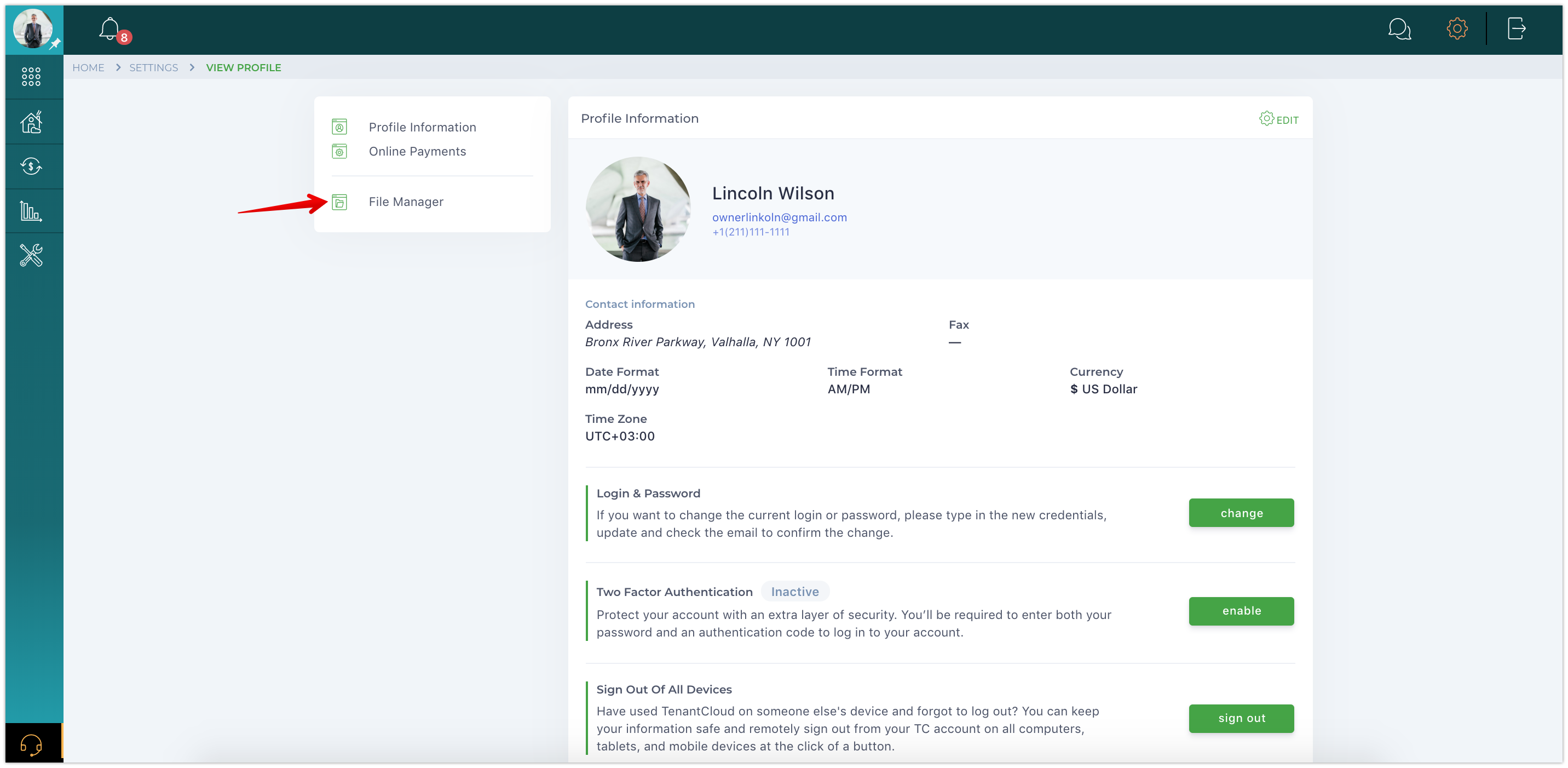Click the AM/PM time format value
Image resolution: width=1568 pixels, height=768 pixels.
point(849,389)
